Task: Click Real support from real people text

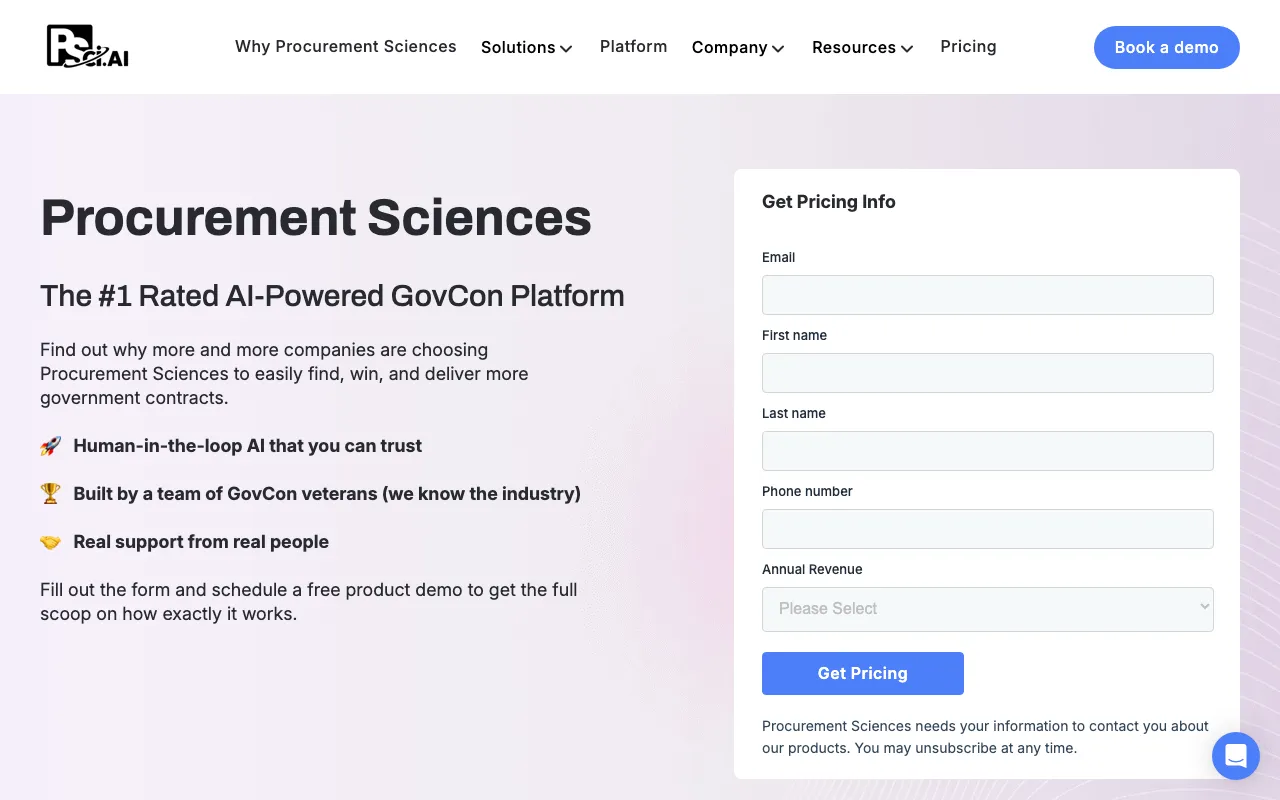Action: pyautogui.click(x=201, y=542)
